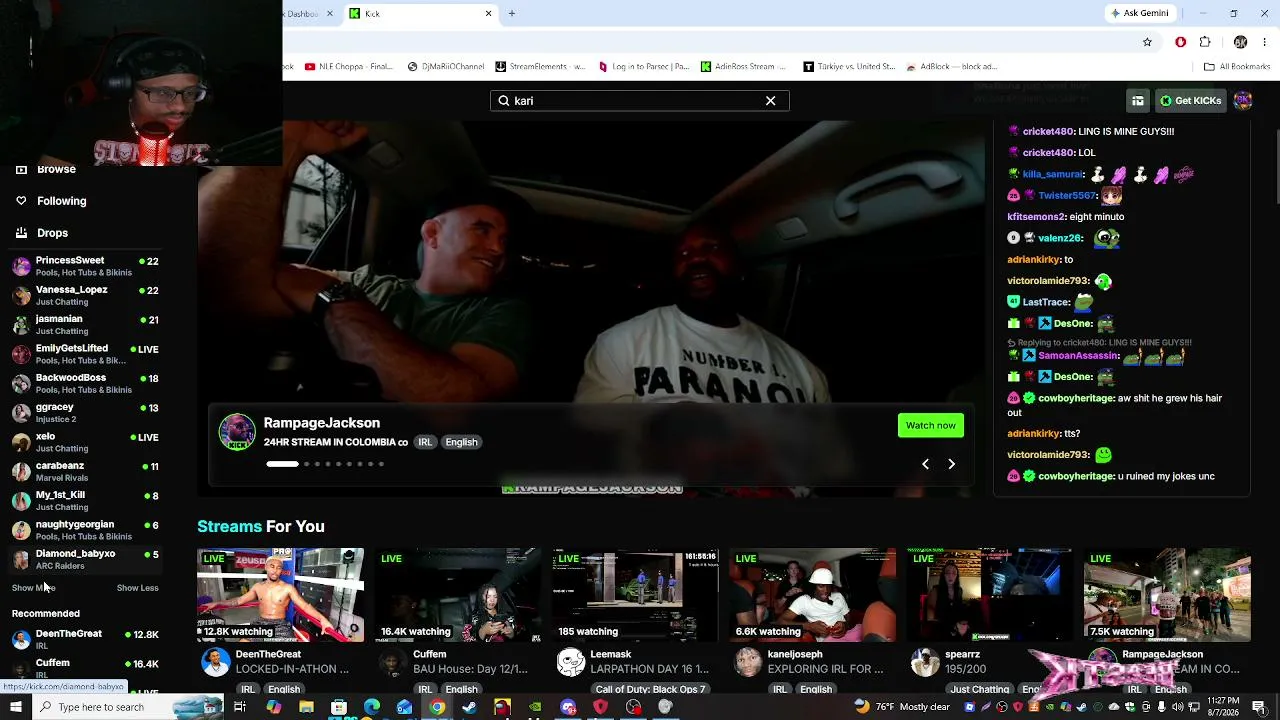Screen dimensions: 1280x720
Task: Expand following list with Show More
Action: [x=33, y=588]
